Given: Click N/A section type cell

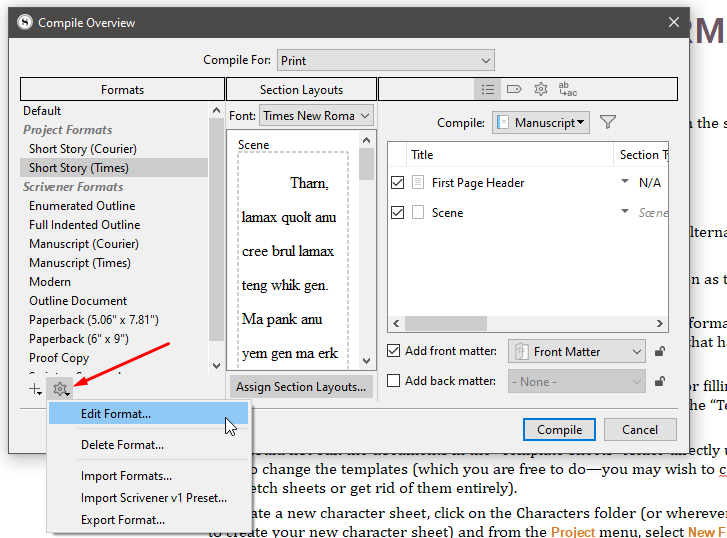Looking at the screenshot, I should point(650,183).
